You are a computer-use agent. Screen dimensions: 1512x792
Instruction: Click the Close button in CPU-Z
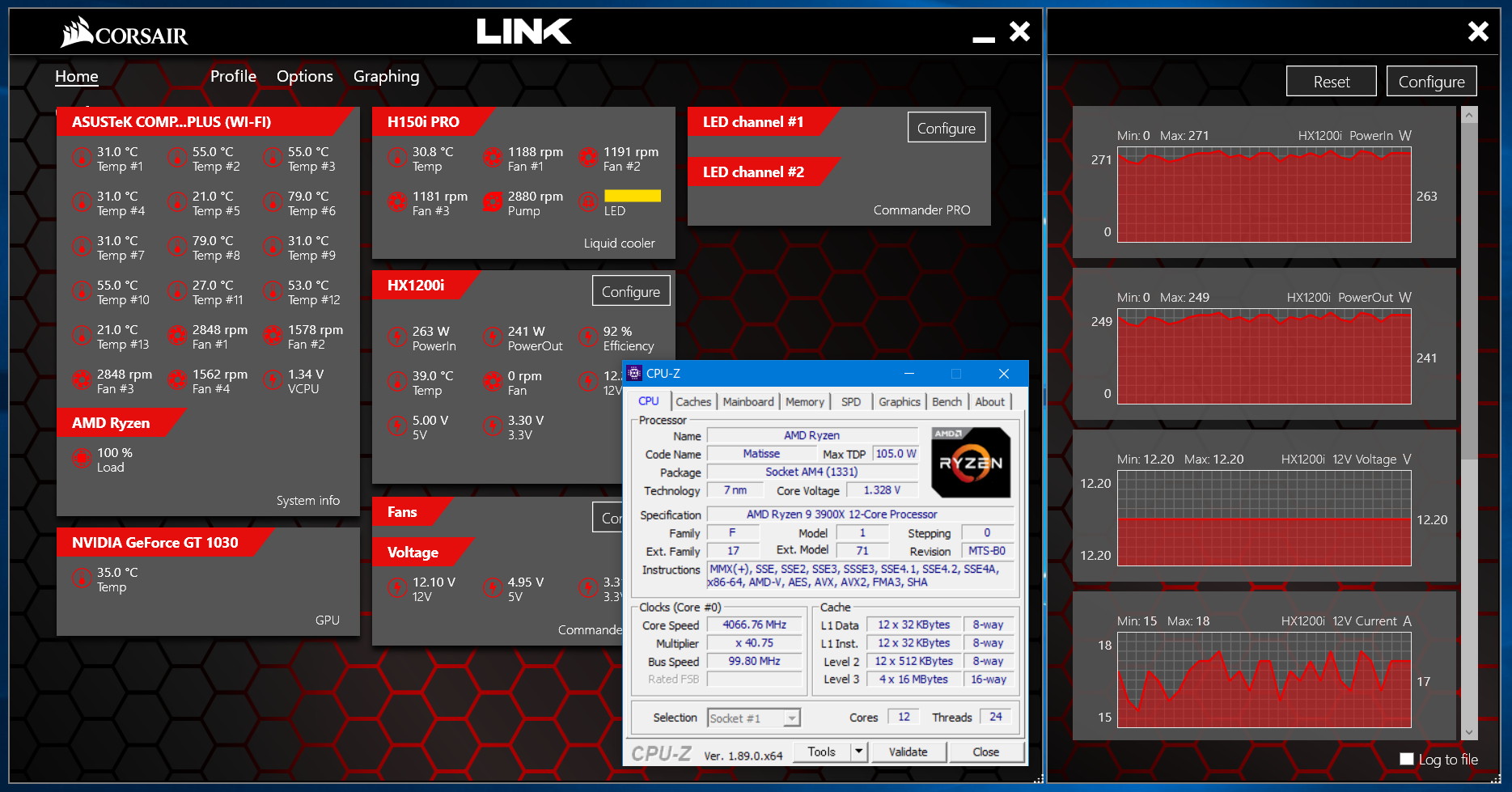tap(985, 752)
